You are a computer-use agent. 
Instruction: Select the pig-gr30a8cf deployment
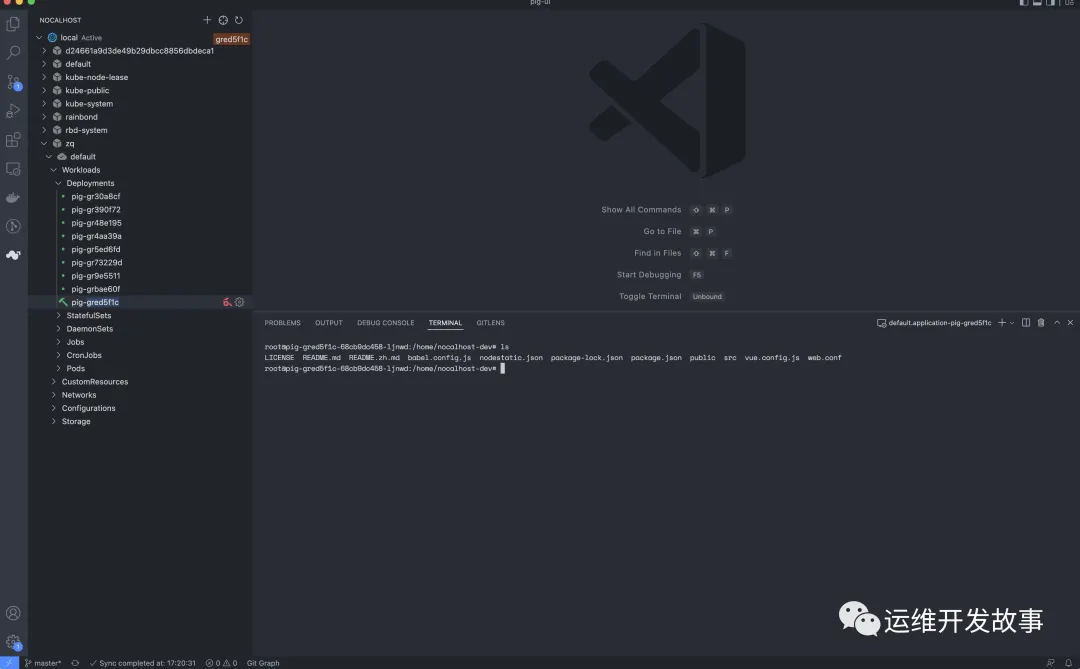pyautogui.click(x=96, y=196)
